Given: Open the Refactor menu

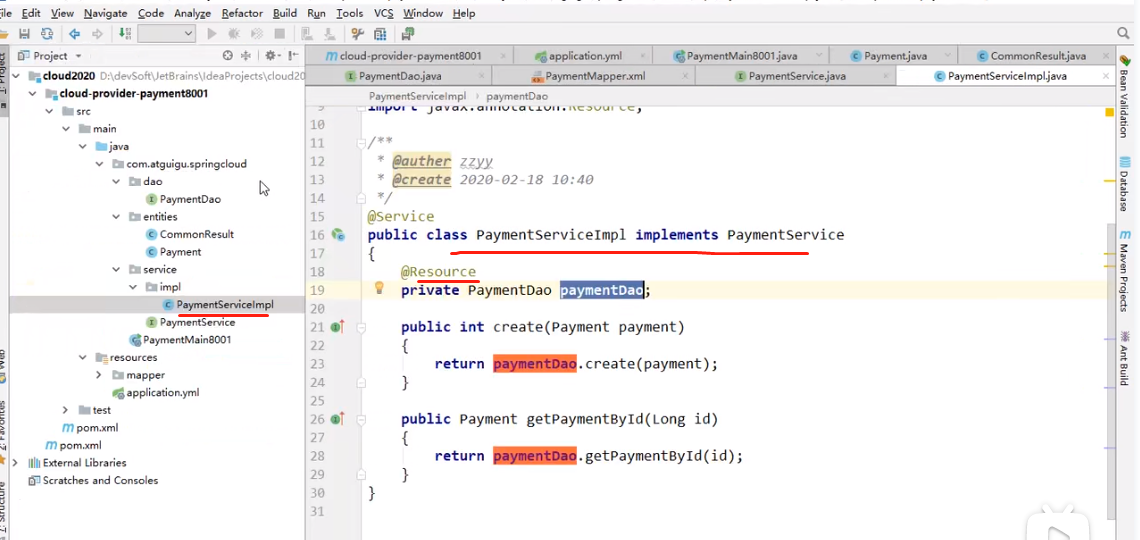Looking at the screenshot, I should click(x=243, y=13).
